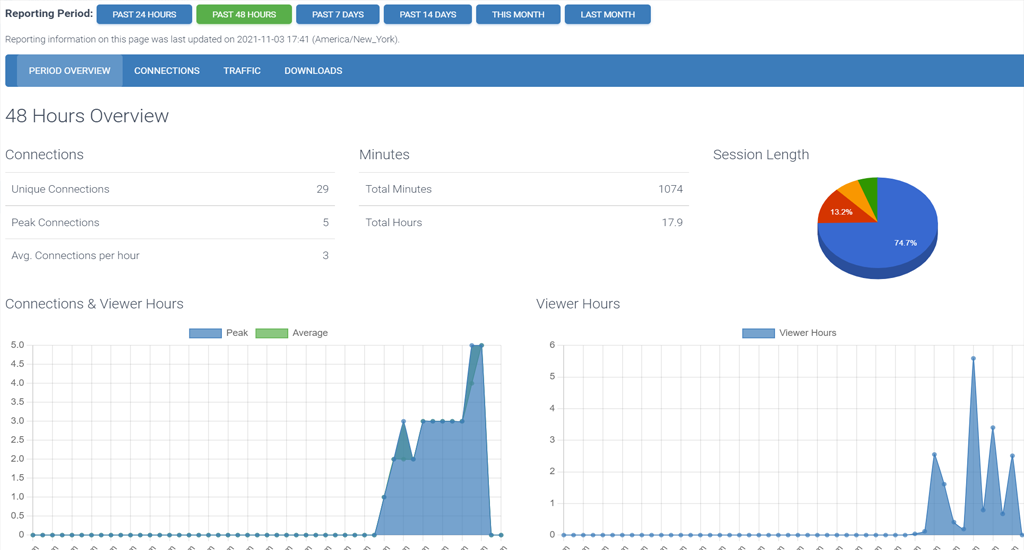1024x550 pixels.
Task: Click the Peak Connections value 5
Action: 325,223
